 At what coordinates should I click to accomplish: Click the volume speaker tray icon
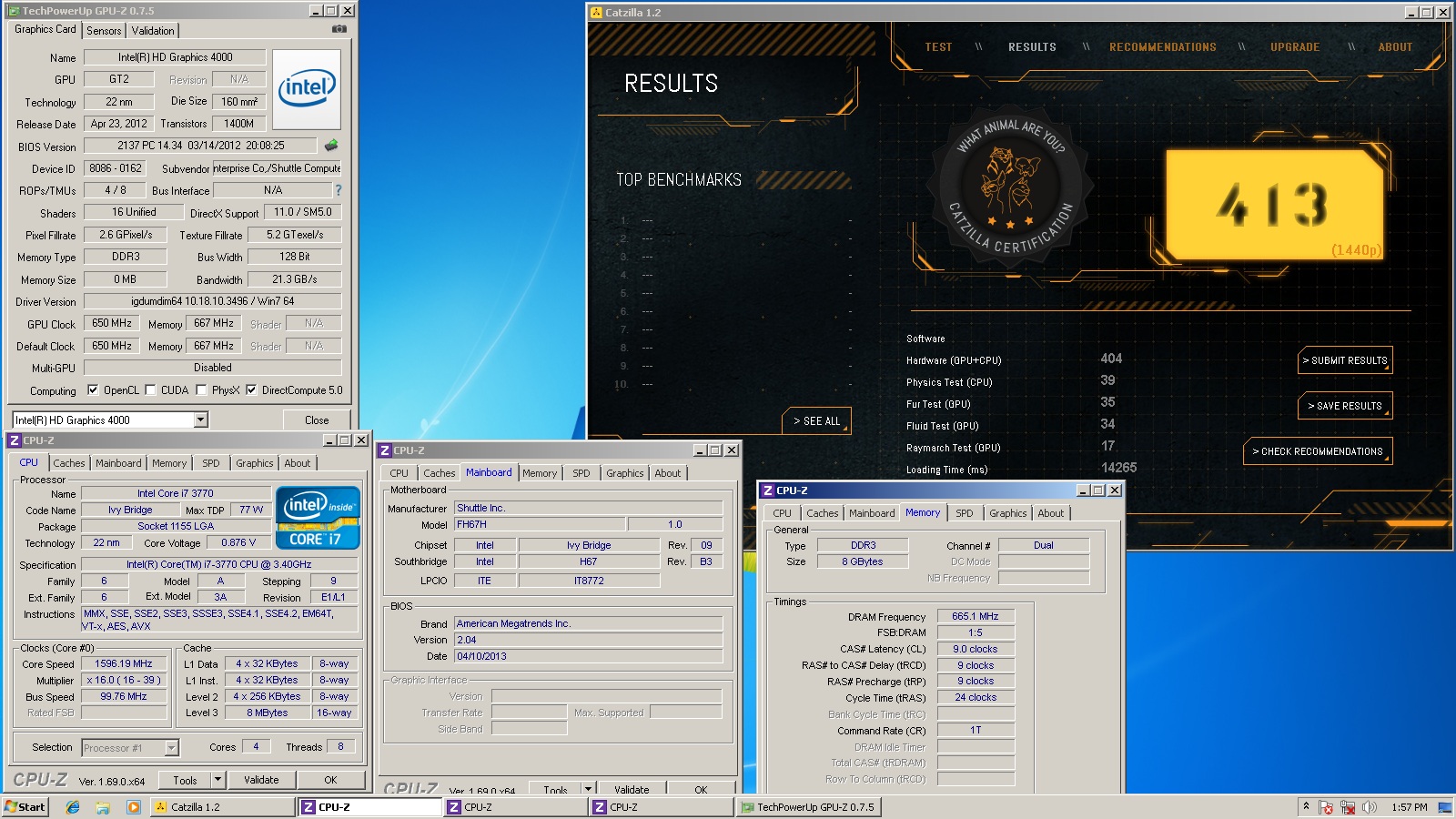pyautogui.click(x=1370, y=807)
